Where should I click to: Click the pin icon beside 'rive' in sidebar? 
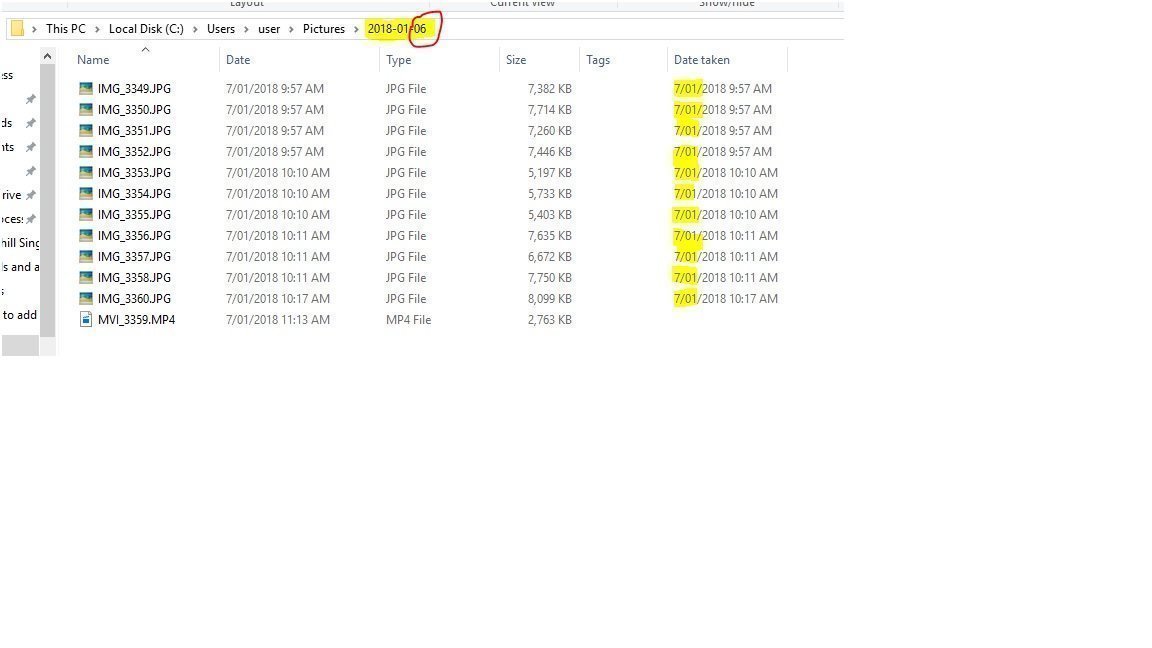(31, 195)
